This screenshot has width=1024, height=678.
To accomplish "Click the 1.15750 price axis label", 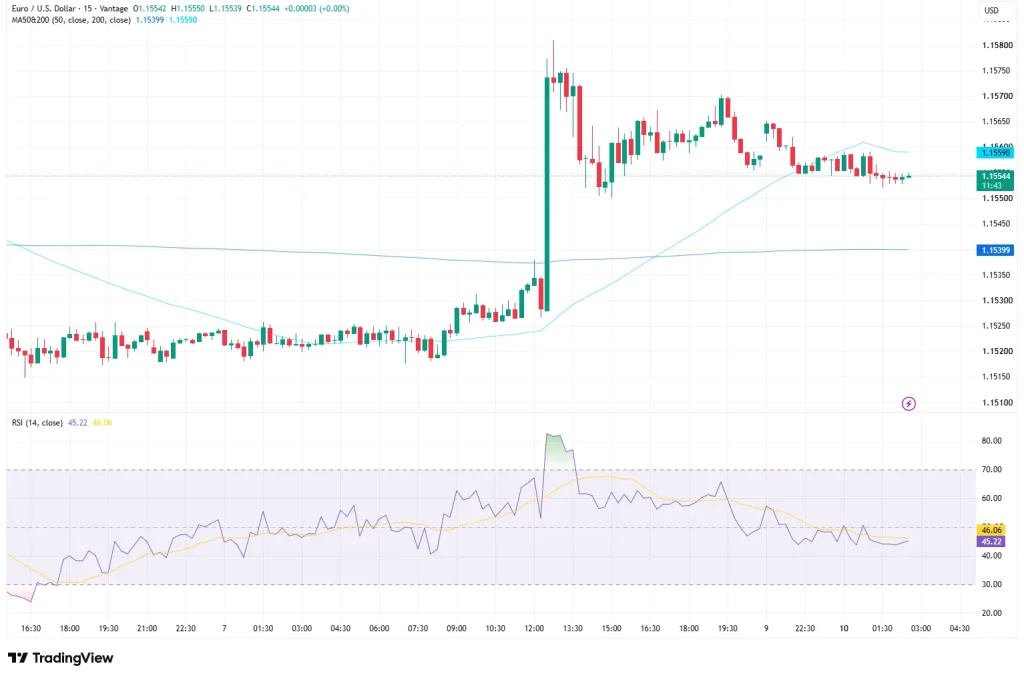I will tap(997, 71).
